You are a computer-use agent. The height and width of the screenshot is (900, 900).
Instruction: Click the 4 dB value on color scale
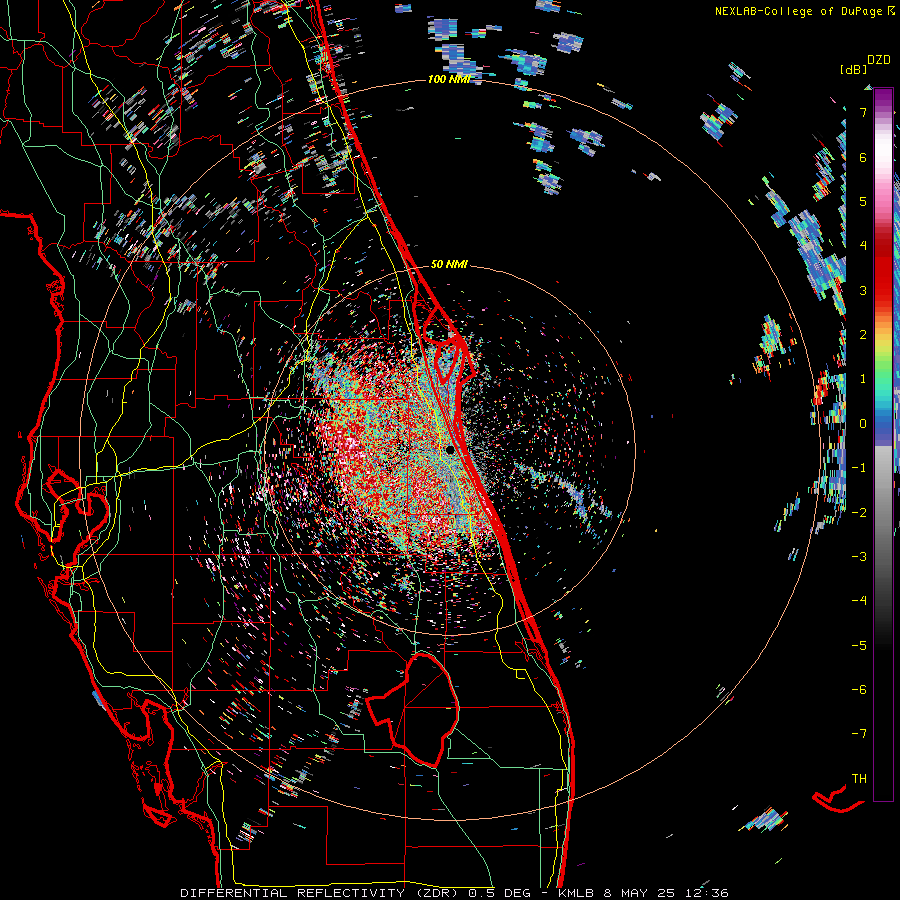[863, 246]
